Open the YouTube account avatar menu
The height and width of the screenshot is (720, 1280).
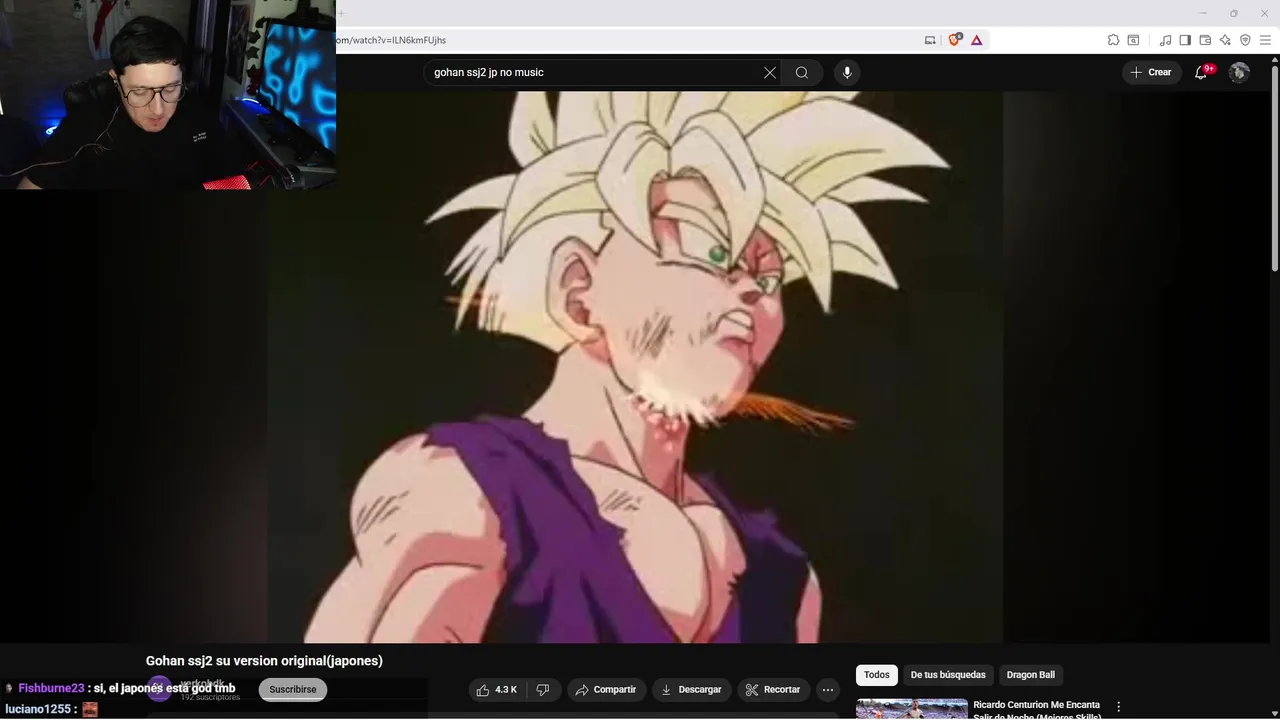click(1239, 72)
